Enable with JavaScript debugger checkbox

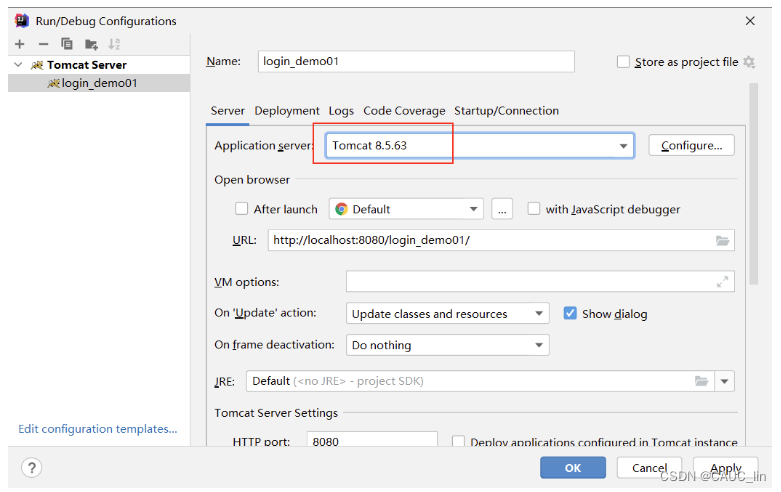click(533, 209)
